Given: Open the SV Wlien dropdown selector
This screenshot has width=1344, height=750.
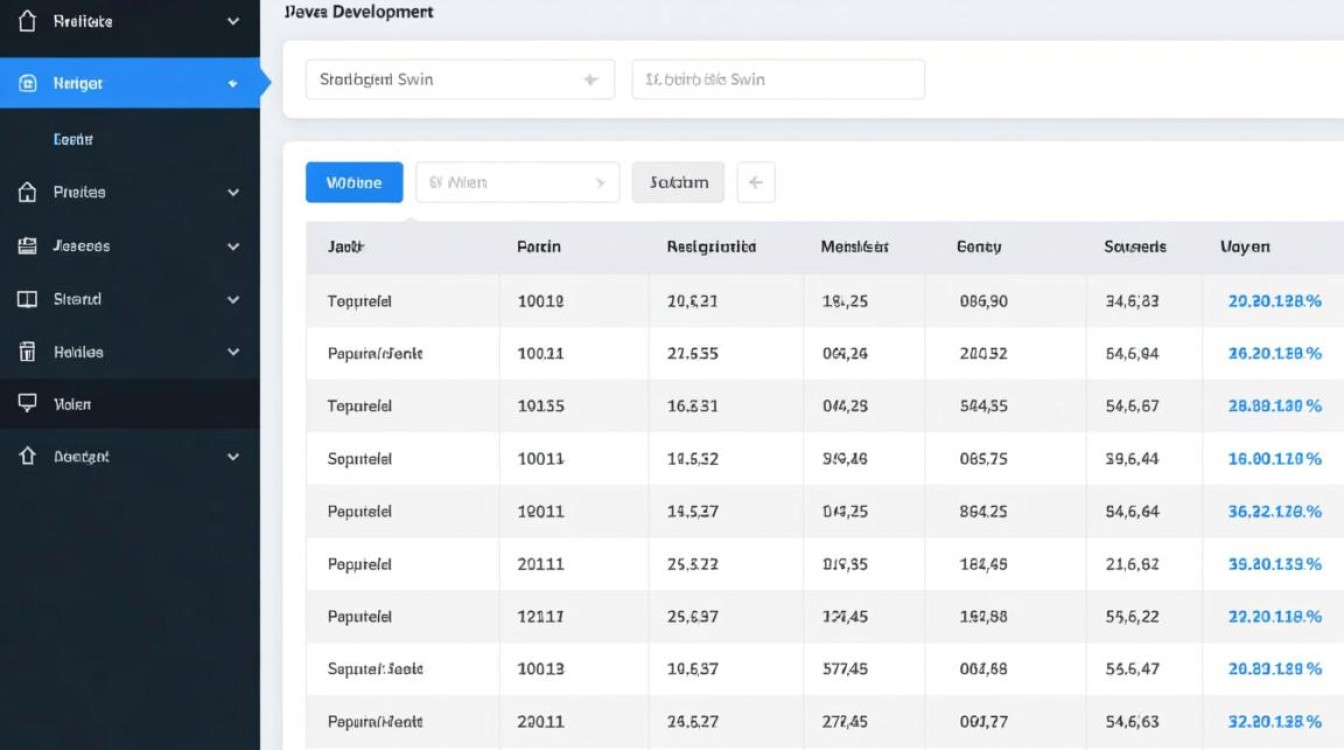Looking at the screenshot, I should click(517, 183).
